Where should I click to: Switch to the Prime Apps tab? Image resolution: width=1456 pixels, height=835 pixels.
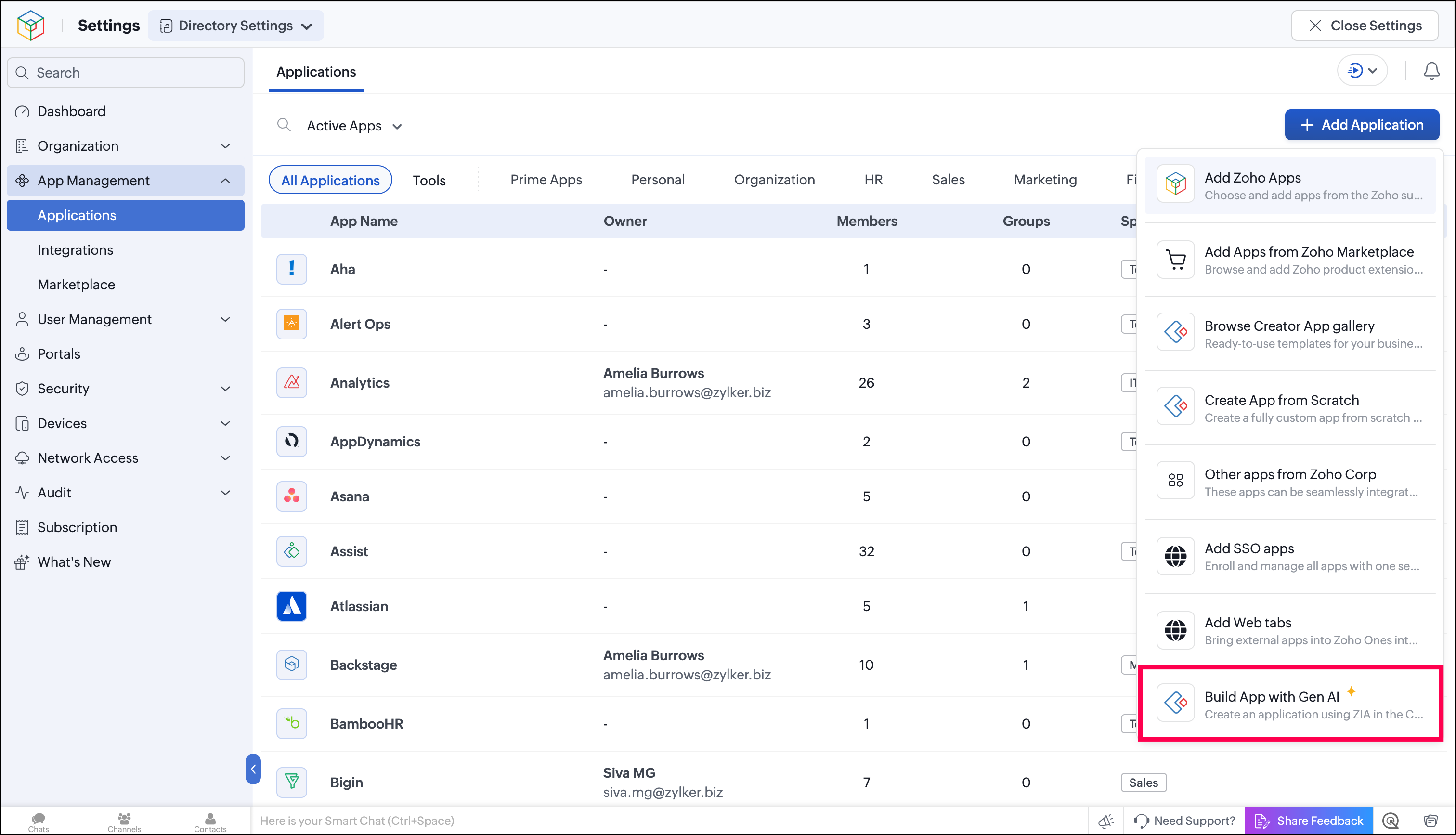click(x=546, y=180)
